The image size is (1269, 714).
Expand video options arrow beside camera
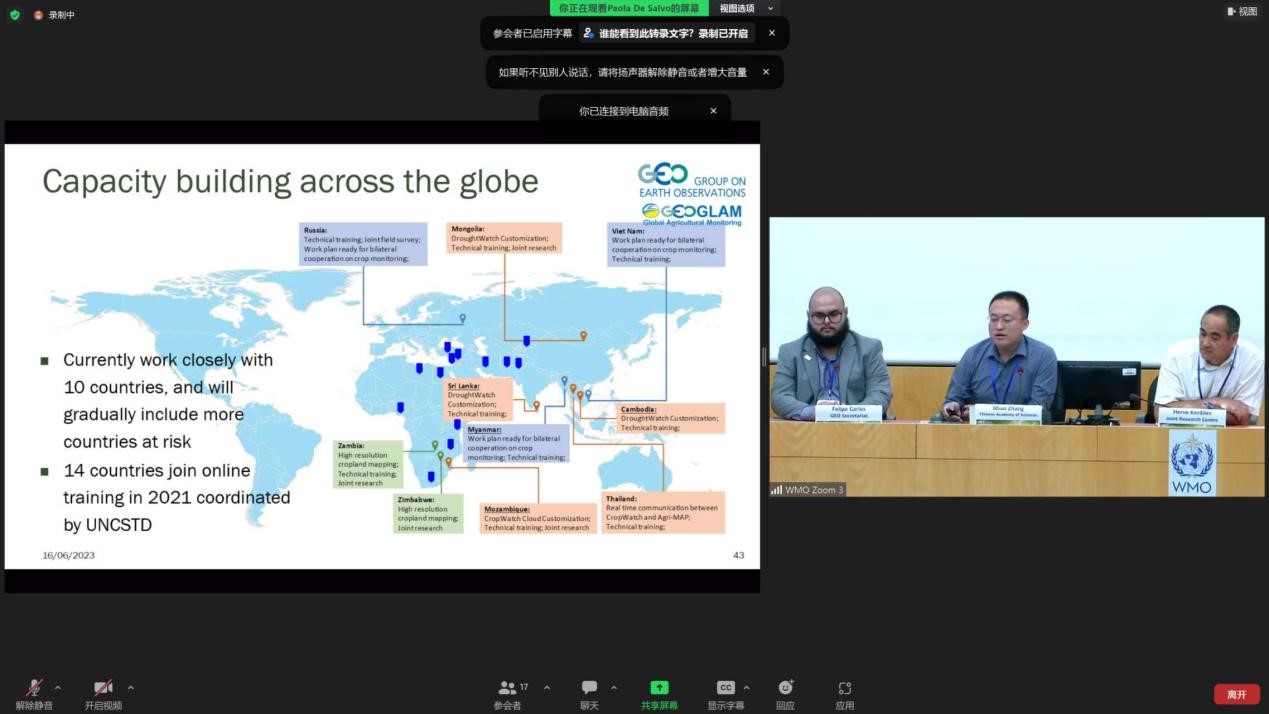(130, 688)
